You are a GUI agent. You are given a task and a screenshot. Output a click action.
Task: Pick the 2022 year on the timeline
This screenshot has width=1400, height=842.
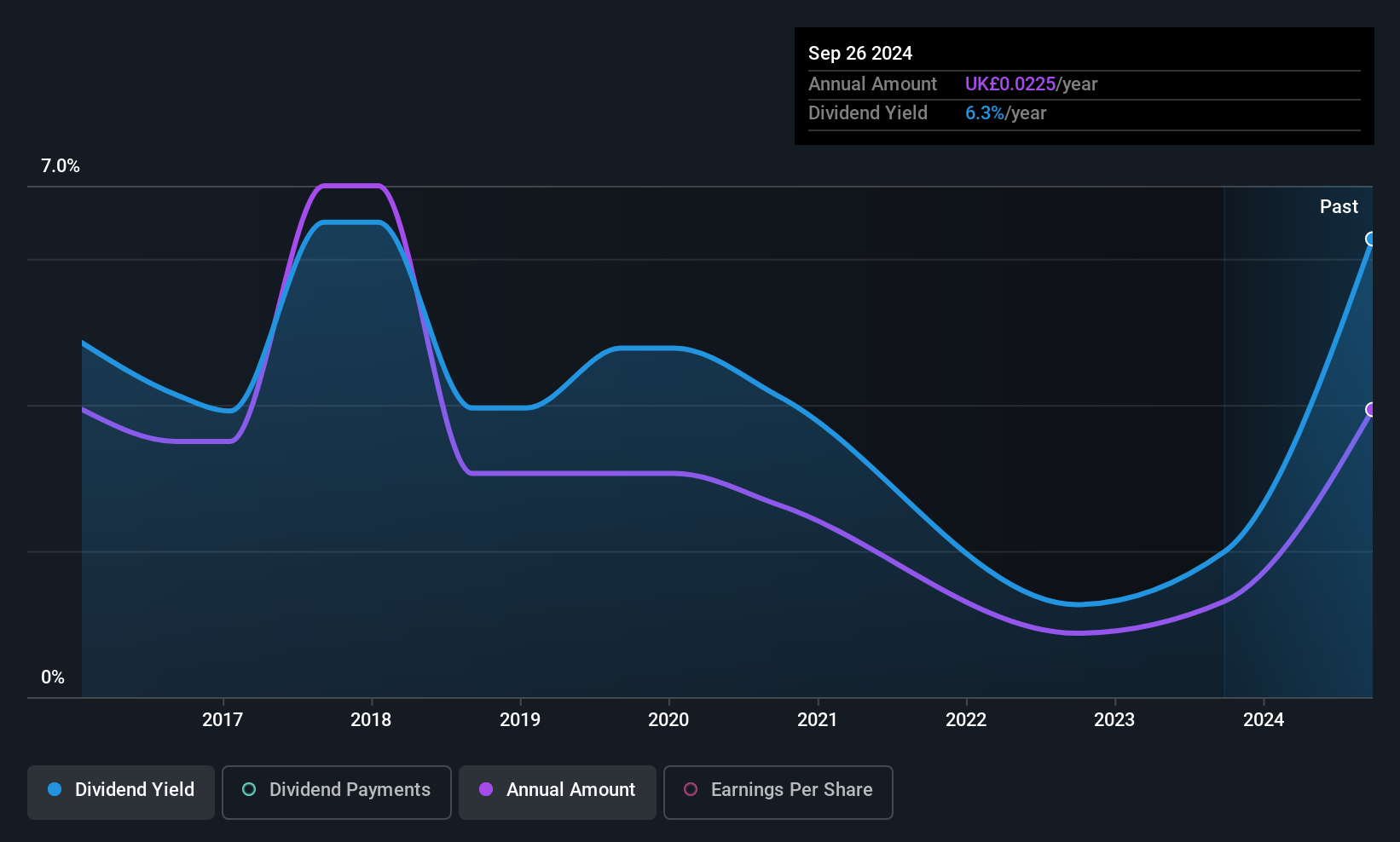(966, 720)
